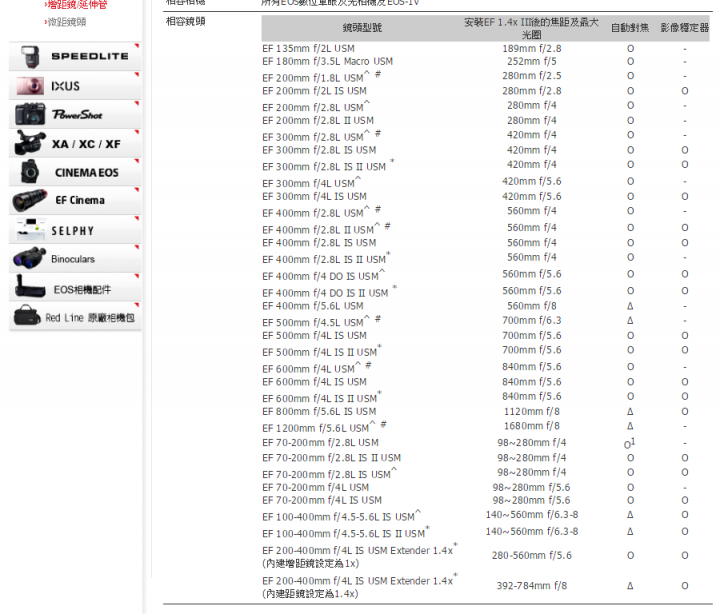Select the 252mm f/5 value
The height and width of the screenshot is (614, 720).
531,61
